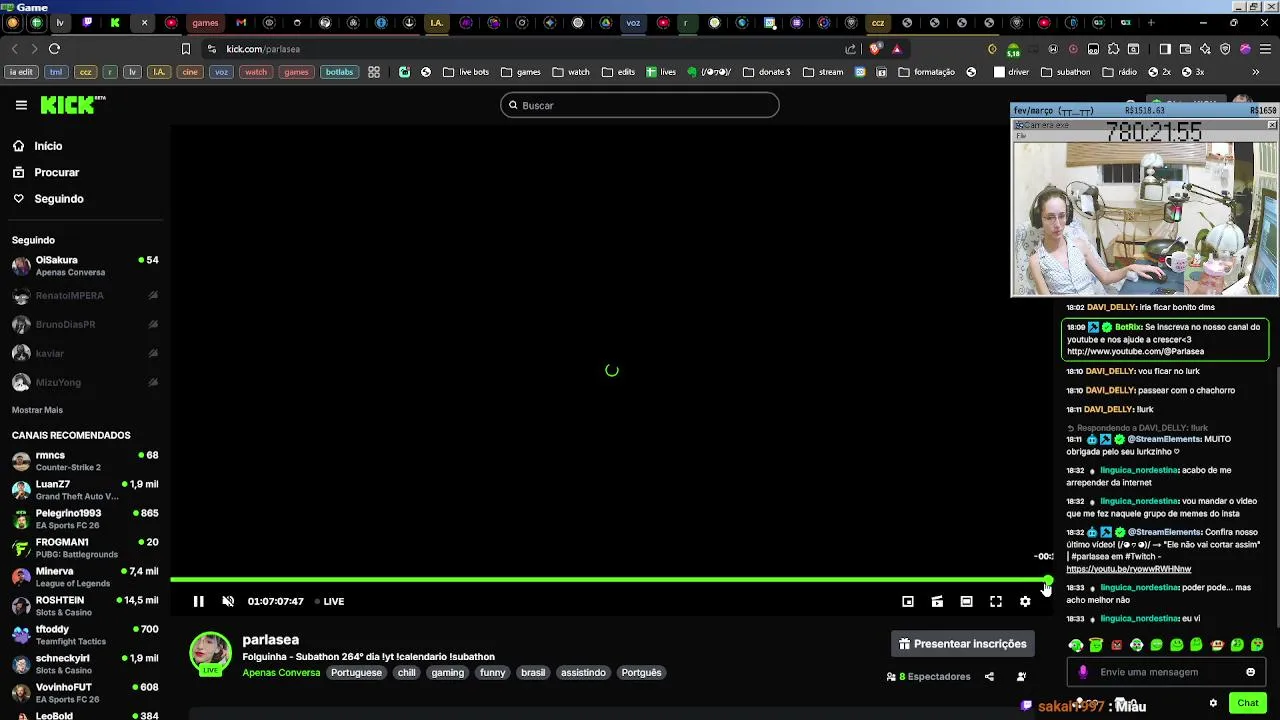The image size is (1280, 720).
Task: Select the gaming stream tag
Action: pos(447,673)
